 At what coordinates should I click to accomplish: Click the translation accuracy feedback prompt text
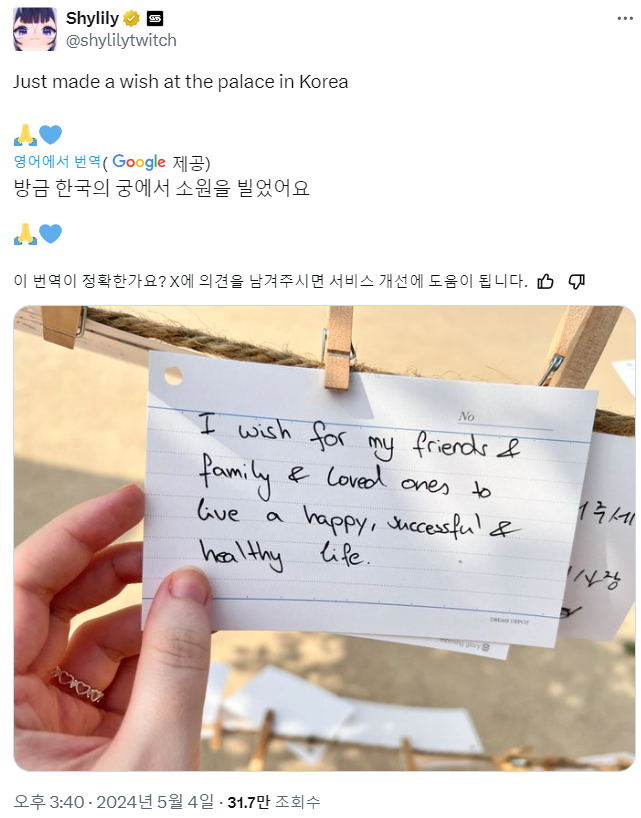(x=271, y=281)
